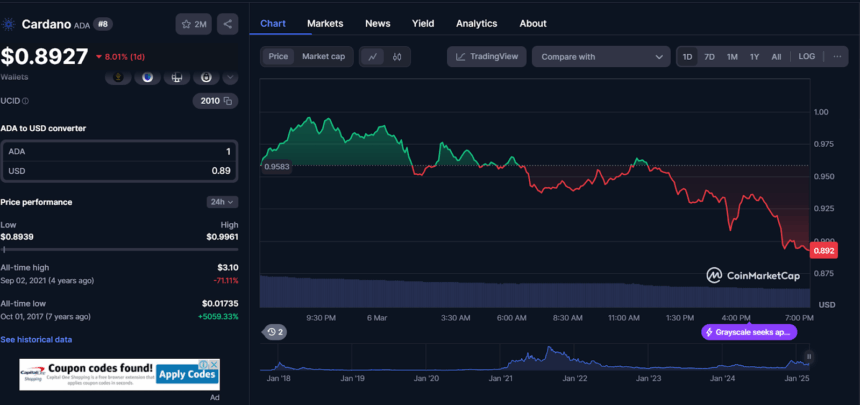Switch to the News tab

pyautogui.click(x=378, y=24)
